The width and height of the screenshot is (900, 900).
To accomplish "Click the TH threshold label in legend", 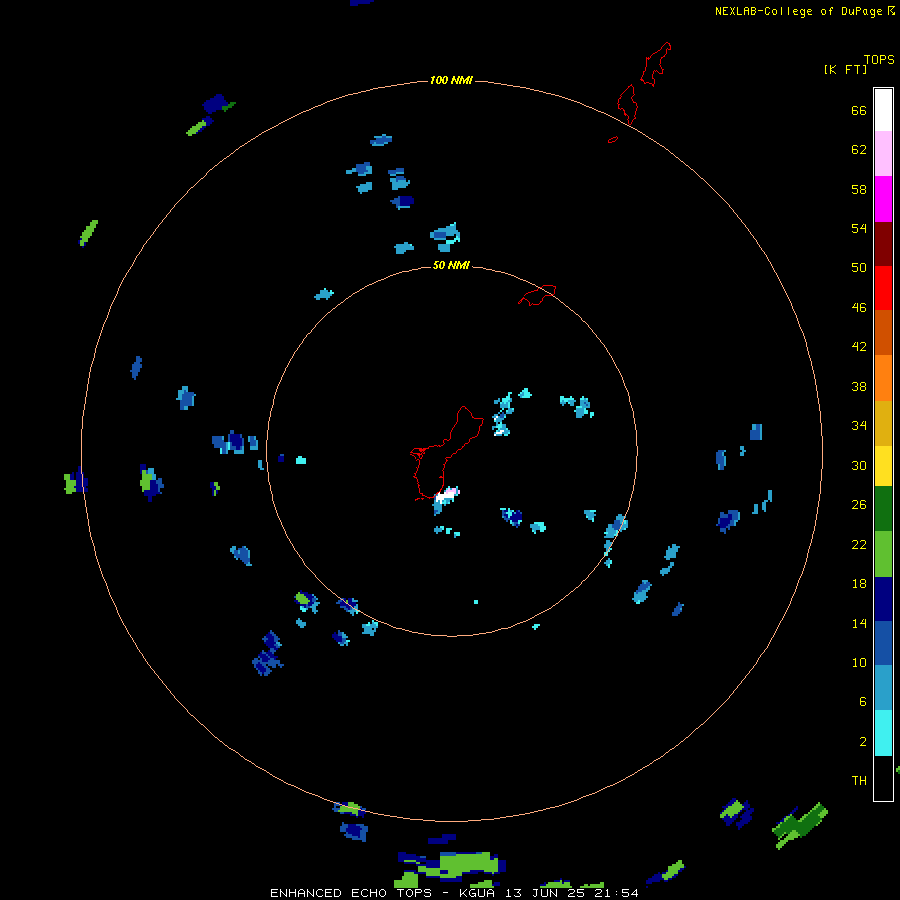I will coord(859,781).
